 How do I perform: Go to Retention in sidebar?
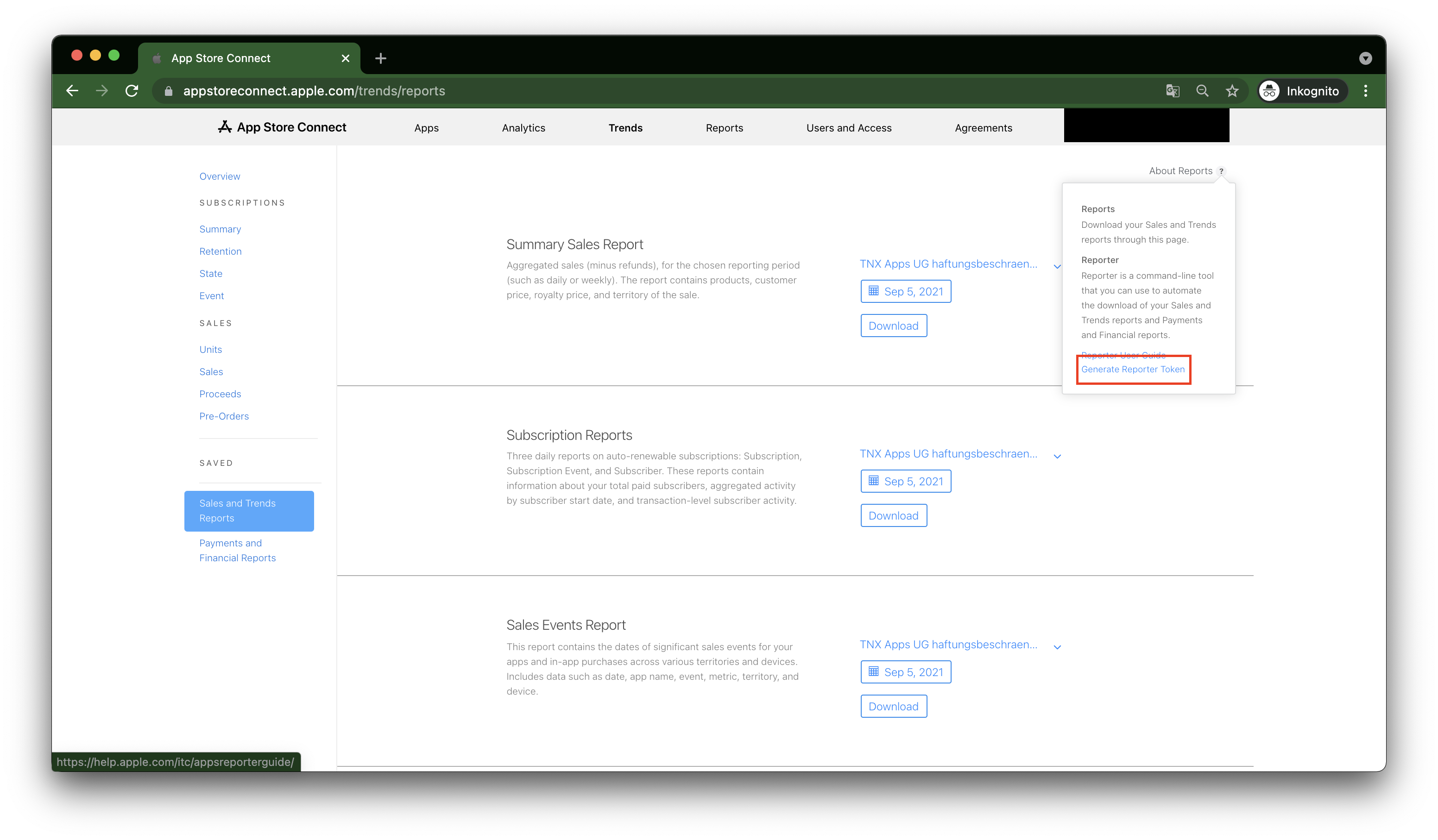220,251
